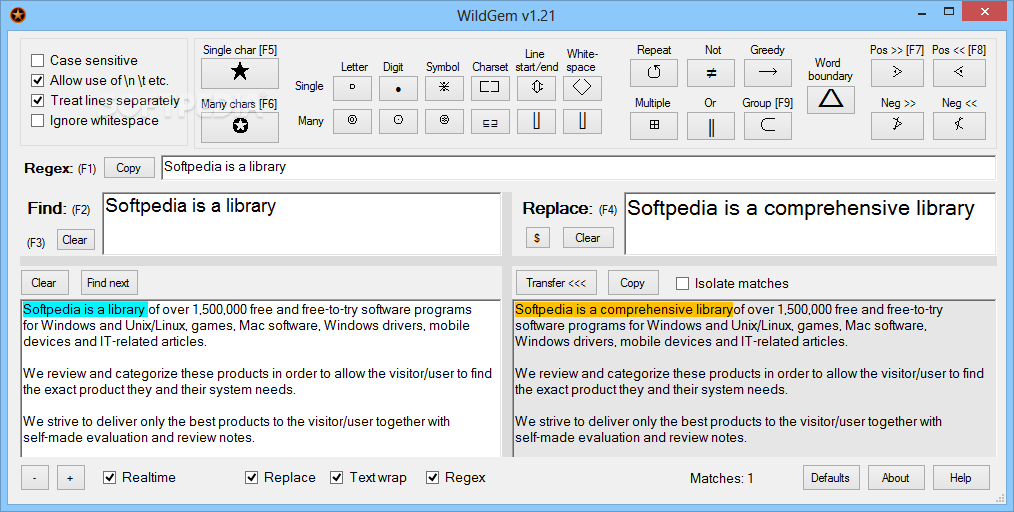The width and height of the screenshot is (1014, 512).
Task: Insert a $ reference in Replace
Action: coord(537,238)
